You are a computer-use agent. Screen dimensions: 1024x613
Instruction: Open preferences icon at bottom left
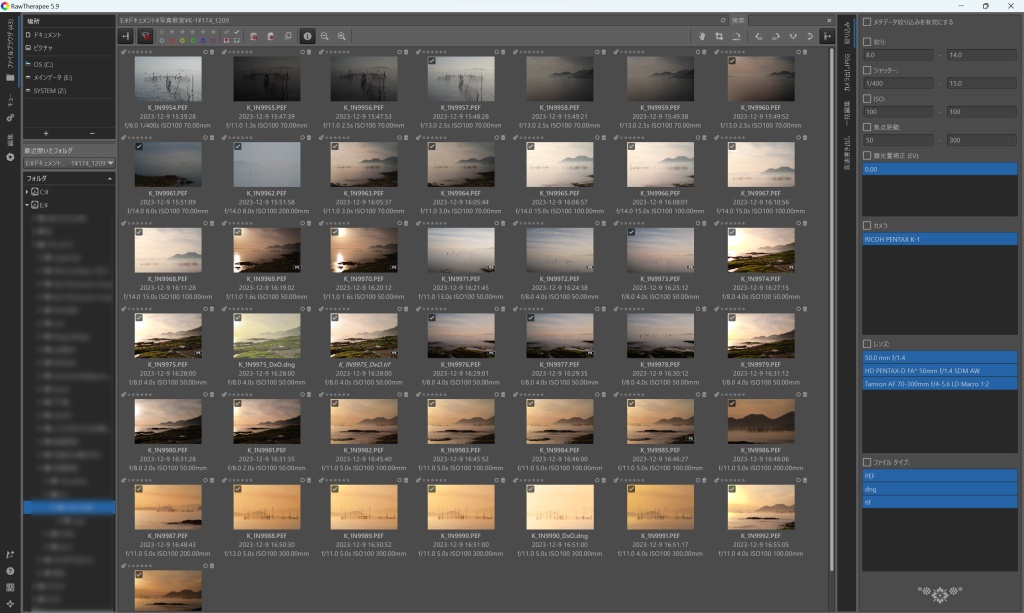click(x=10, y=588)
